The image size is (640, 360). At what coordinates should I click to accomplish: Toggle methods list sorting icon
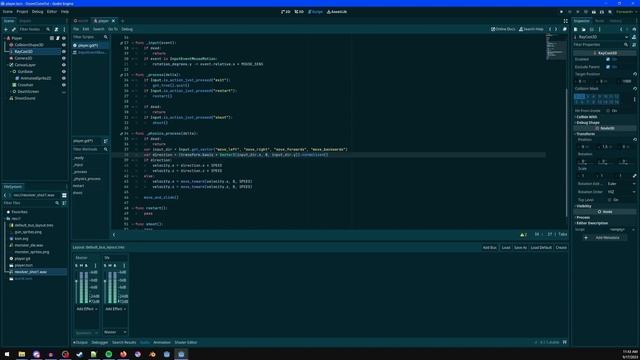105,141
